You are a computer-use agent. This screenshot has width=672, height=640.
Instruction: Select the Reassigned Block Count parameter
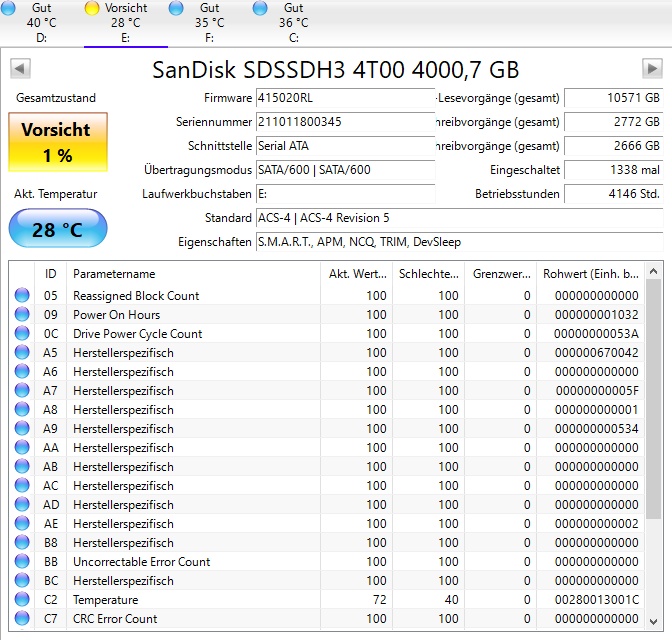coord(136,296)
